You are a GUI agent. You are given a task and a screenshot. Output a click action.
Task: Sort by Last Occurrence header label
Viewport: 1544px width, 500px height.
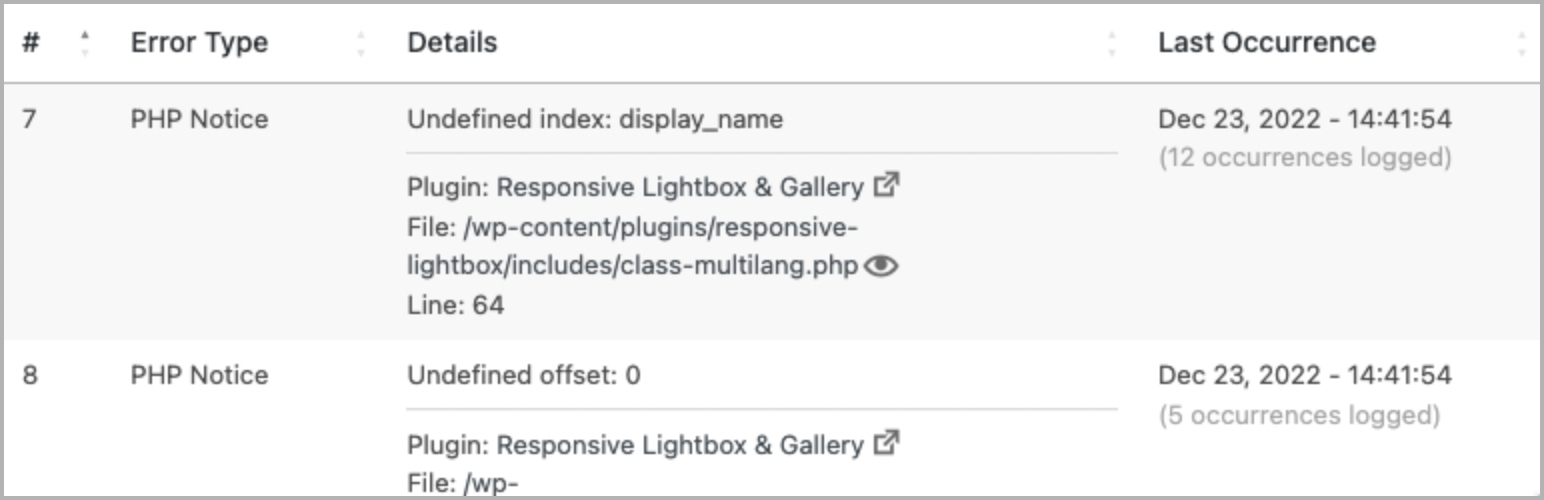[1267, 43]
